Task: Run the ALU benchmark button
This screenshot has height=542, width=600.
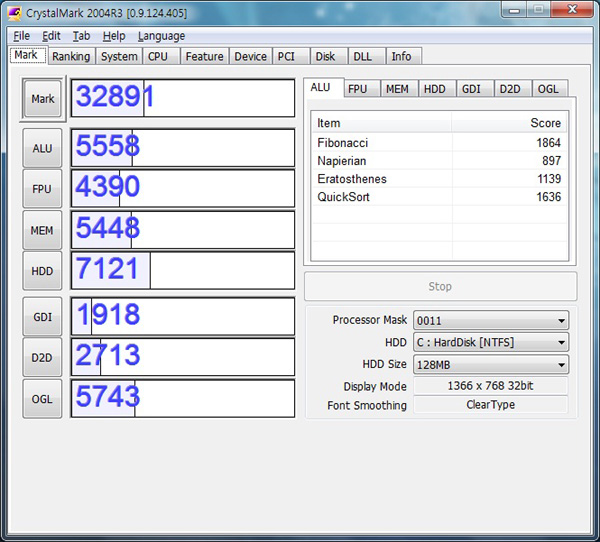Action: pyautogui.click(x=42, y=148)
